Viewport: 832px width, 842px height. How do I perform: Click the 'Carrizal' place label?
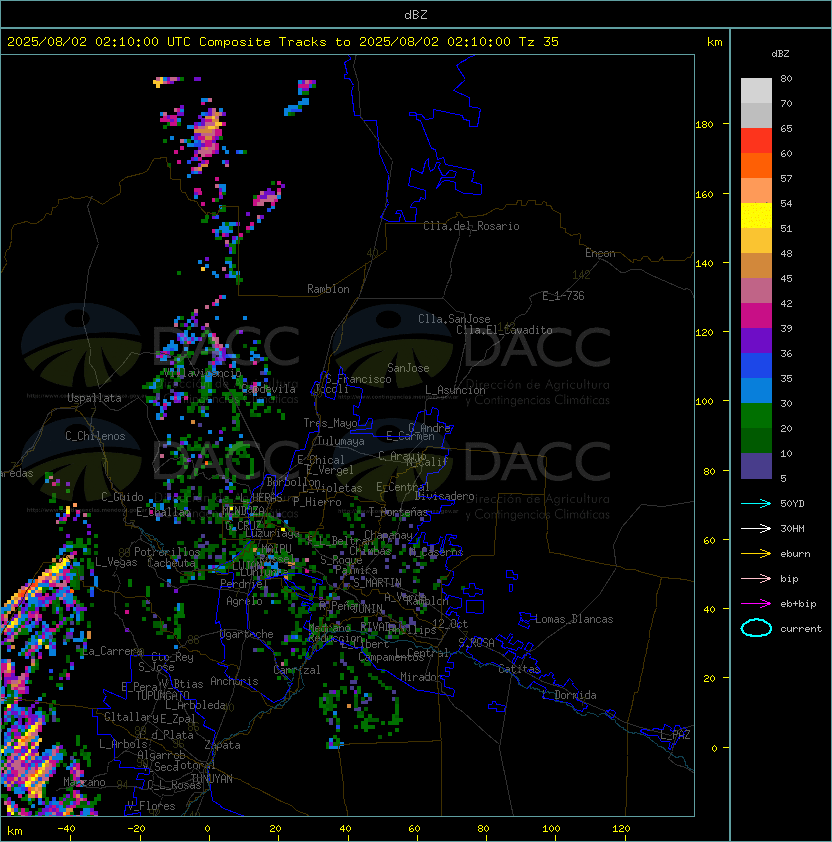[x=297, y=670]
